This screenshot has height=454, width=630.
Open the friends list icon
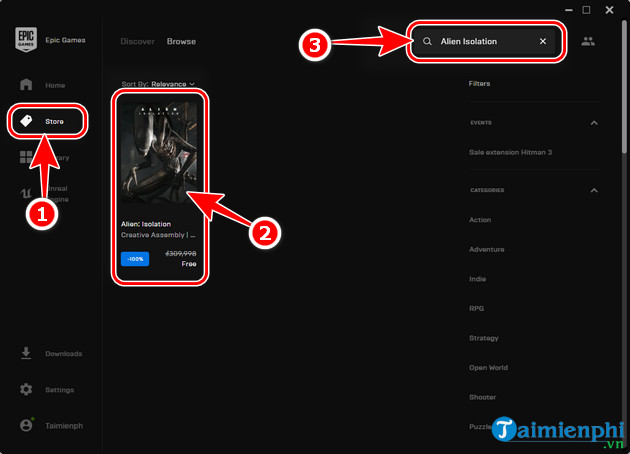click(x=588, y=41)
